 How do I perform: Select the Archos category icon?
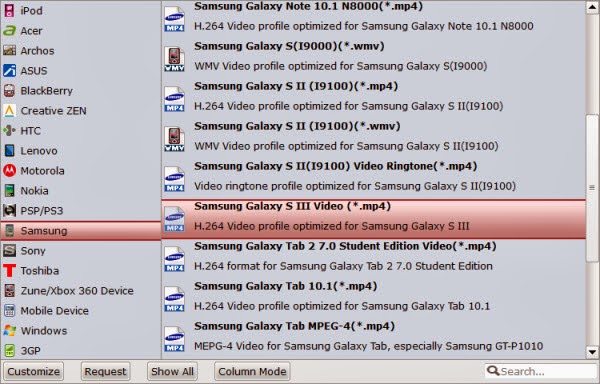coord(9,50)
